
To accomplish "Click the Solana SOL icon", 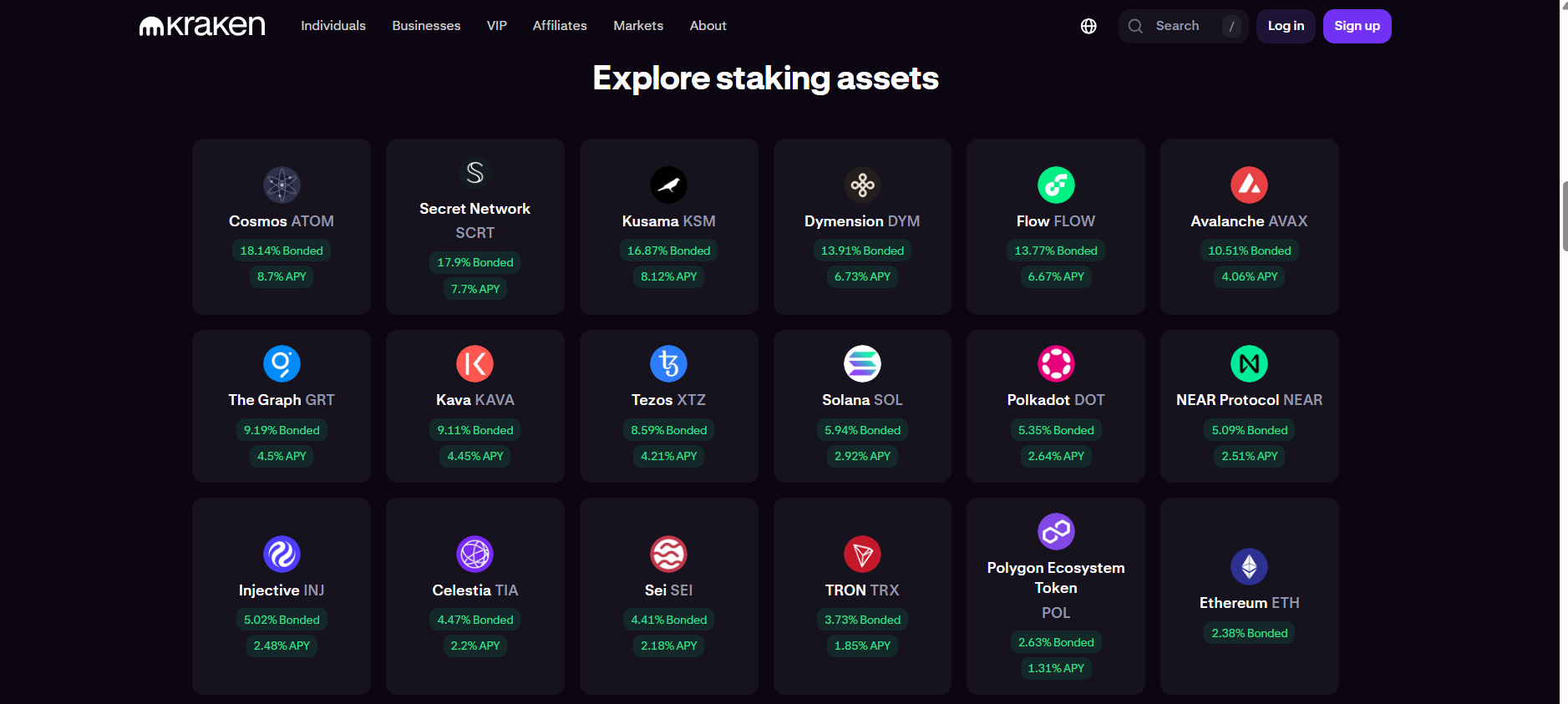I will click(x=862, y=364).
